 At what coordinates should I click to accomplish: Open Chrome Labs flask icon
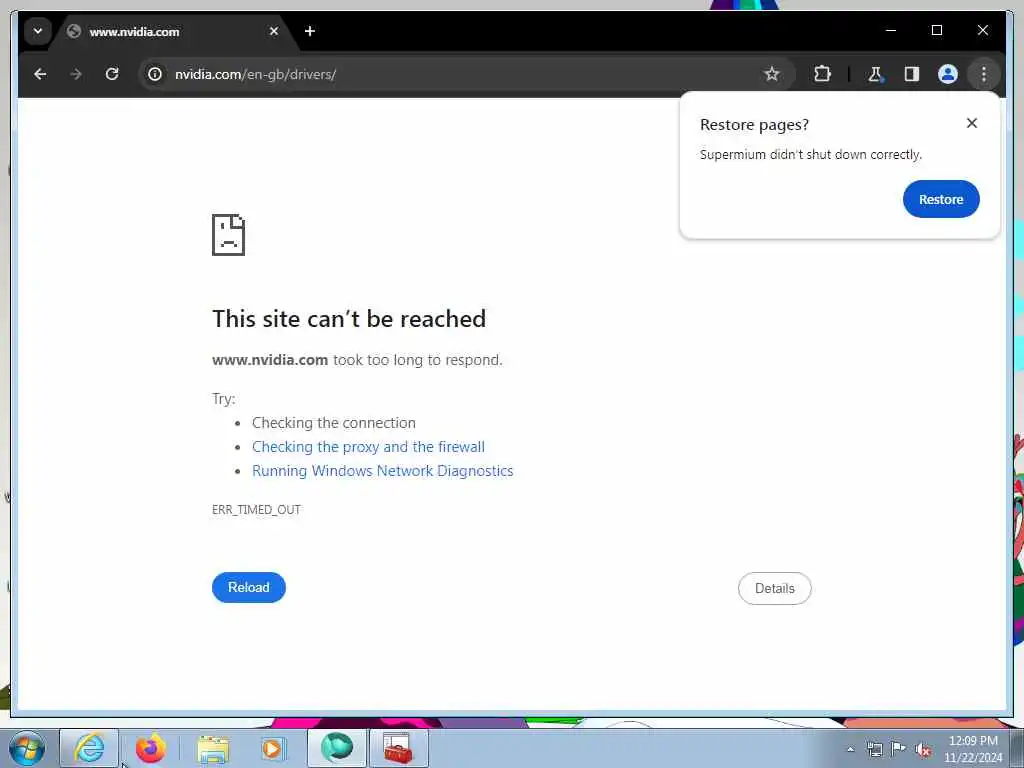(x=875, y=74)
